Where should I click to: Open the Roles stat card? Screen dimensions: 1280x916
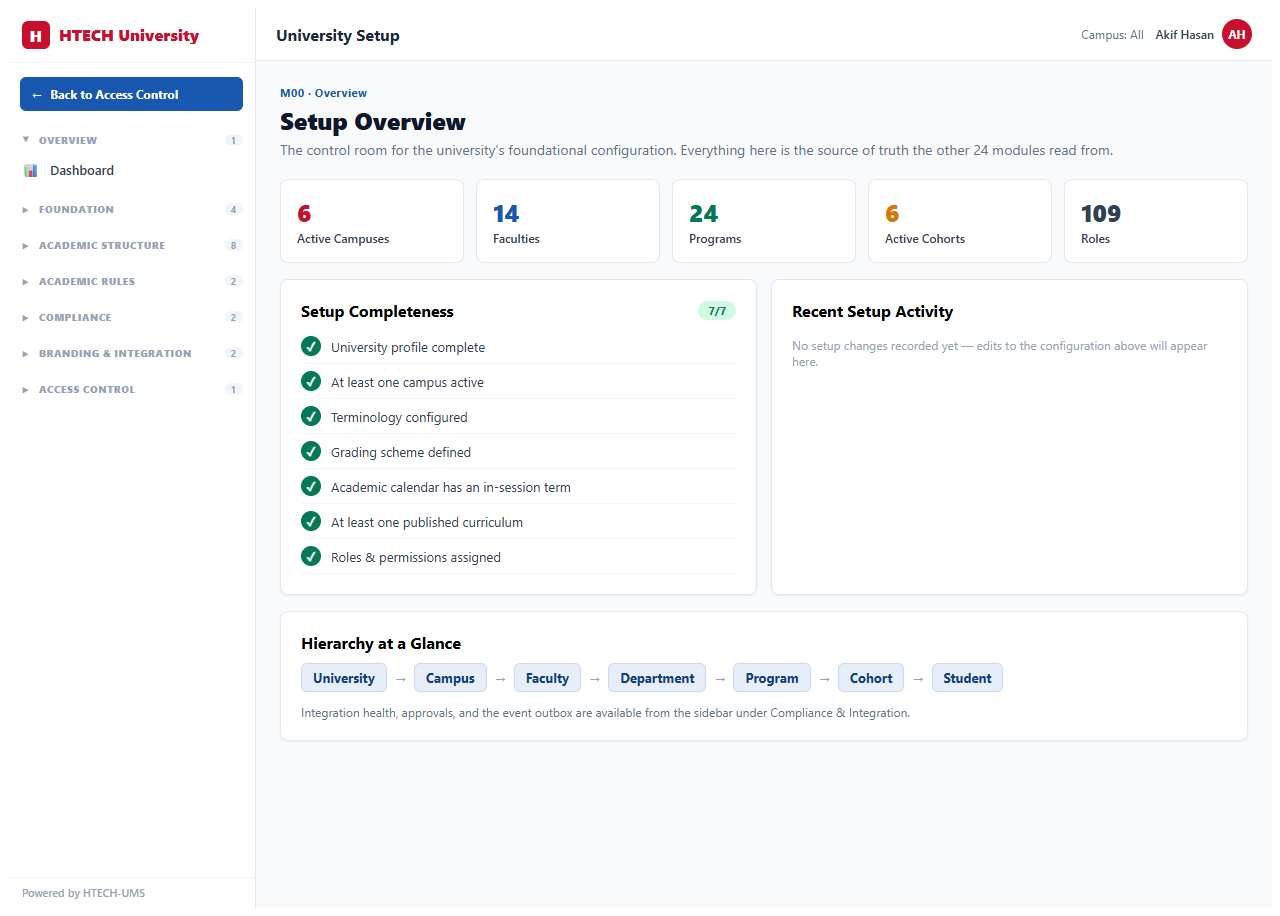tap(1156, 221)
